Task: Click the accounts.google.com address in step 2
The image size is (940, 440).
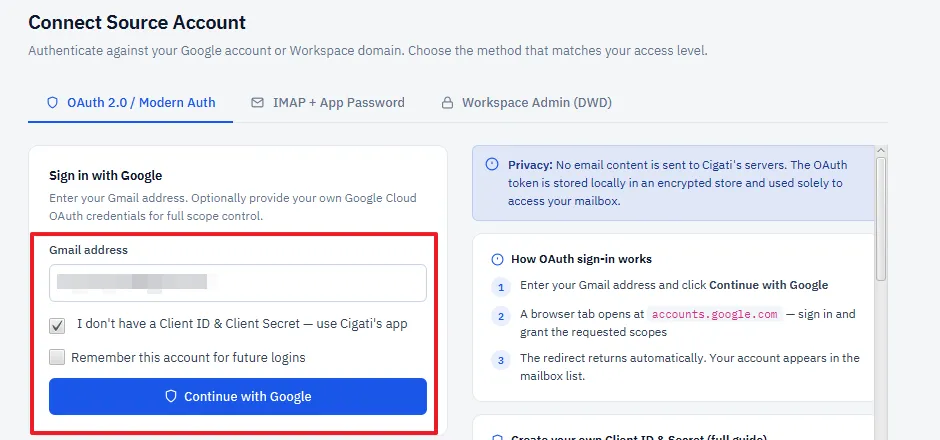Action: 715,314
